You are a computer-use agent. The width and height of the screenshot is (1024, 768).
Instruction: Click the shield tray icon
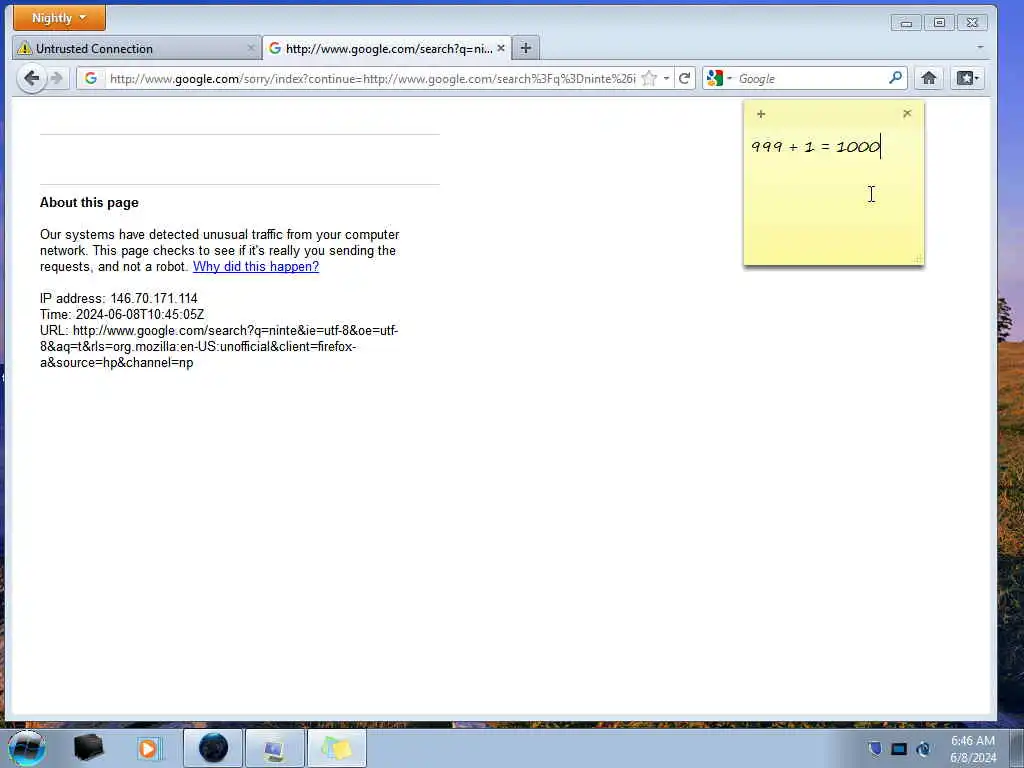point(875,748)
